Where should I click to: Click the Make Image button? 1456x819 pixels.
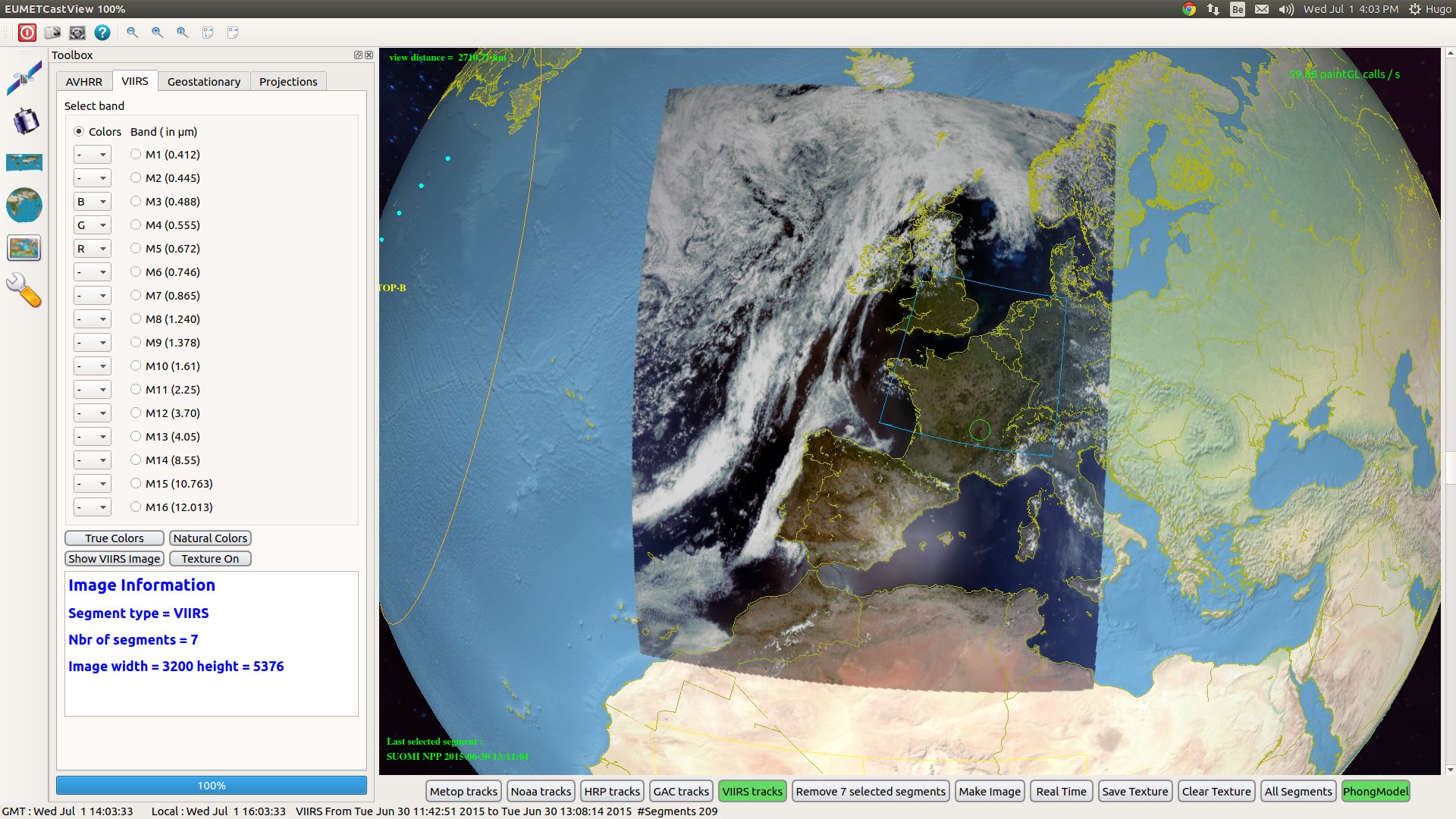[988, 791]
